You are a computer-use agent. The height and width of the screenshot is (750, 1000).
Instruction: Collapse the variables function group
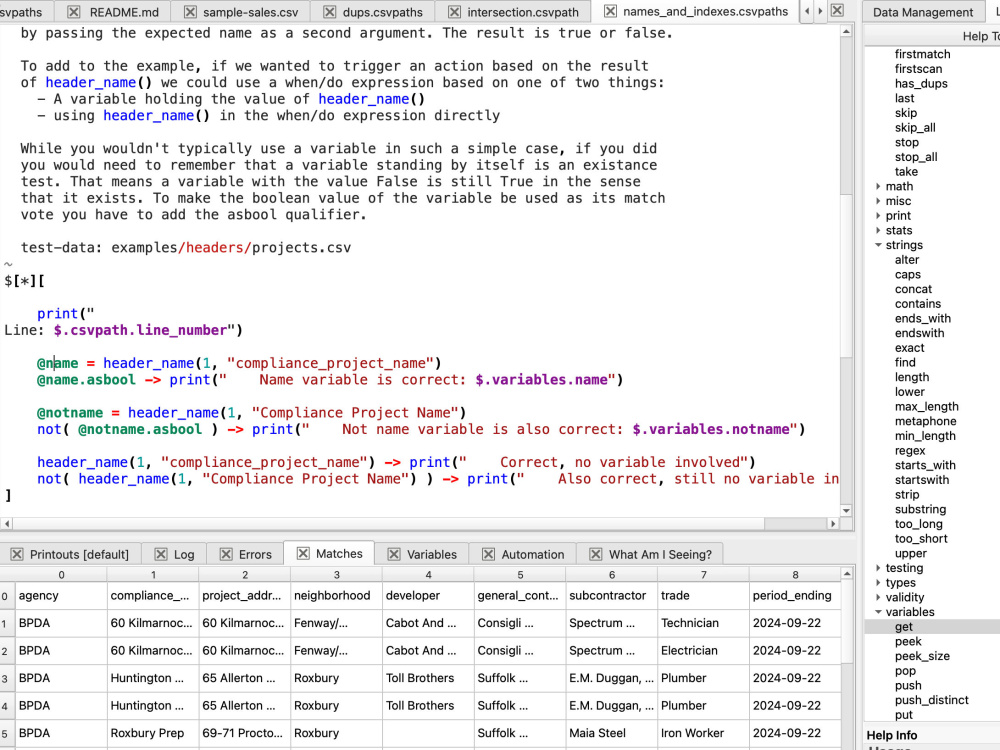(878, 612)
